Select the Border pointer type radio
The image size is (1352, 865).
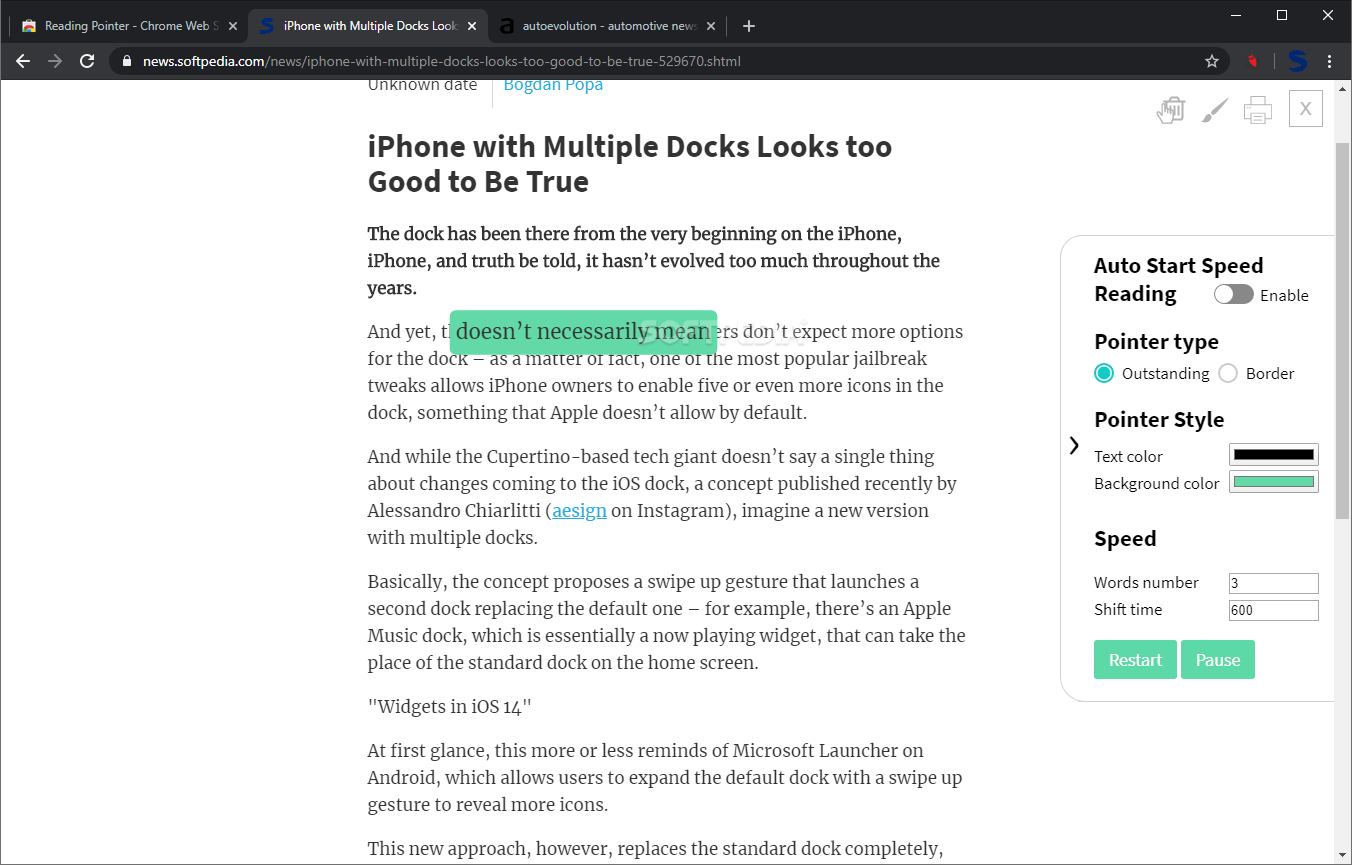coord(1228,373)
